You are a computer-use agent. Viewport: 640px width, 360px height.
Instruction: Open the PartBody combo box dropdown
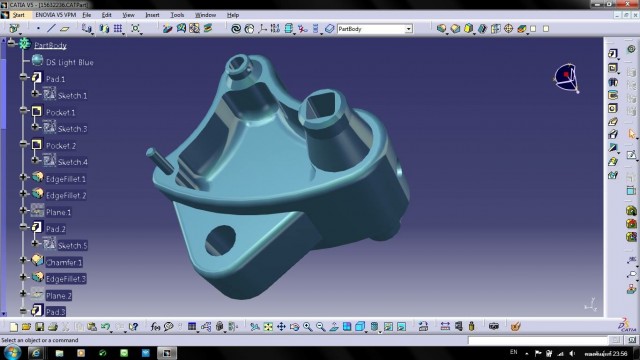coord(408,29)
